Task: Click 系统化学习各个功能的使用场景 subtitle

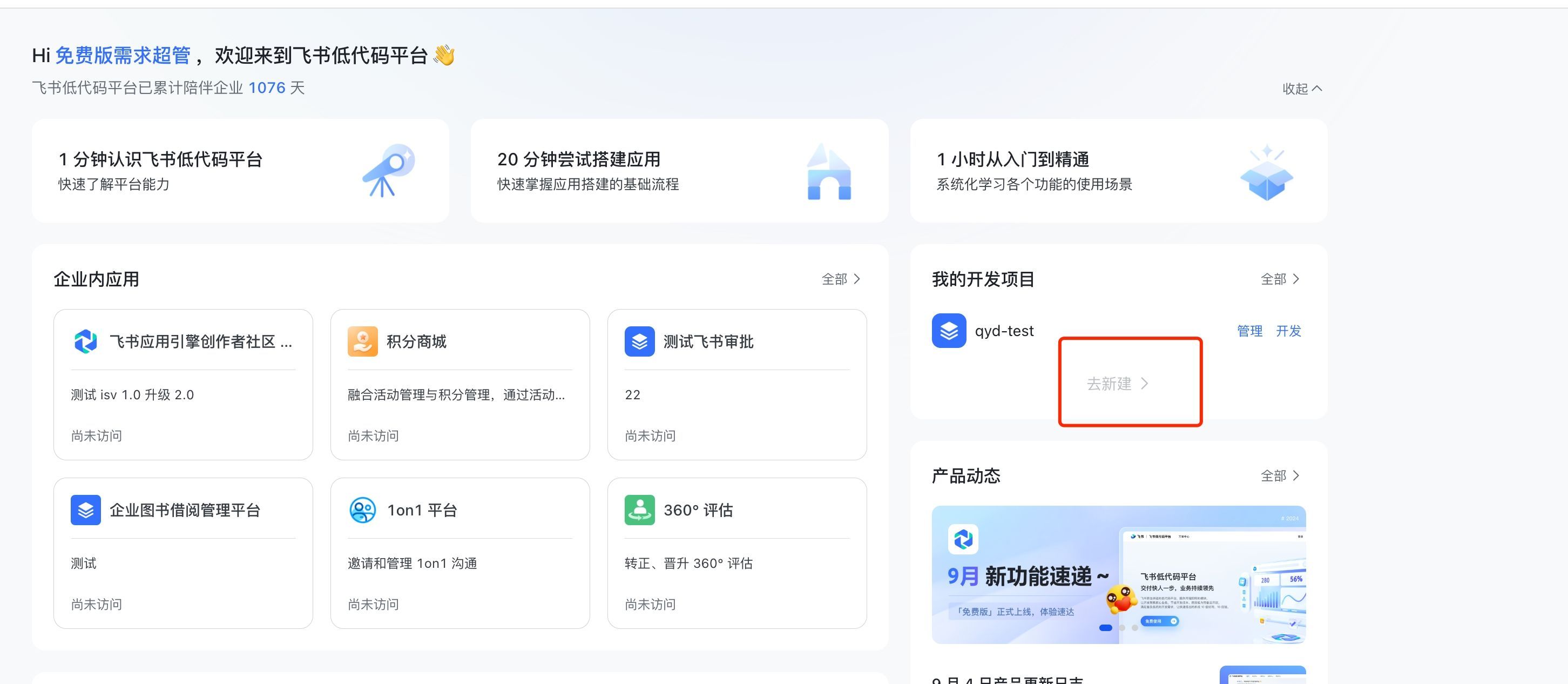Action: click(x=1034, y=184)
